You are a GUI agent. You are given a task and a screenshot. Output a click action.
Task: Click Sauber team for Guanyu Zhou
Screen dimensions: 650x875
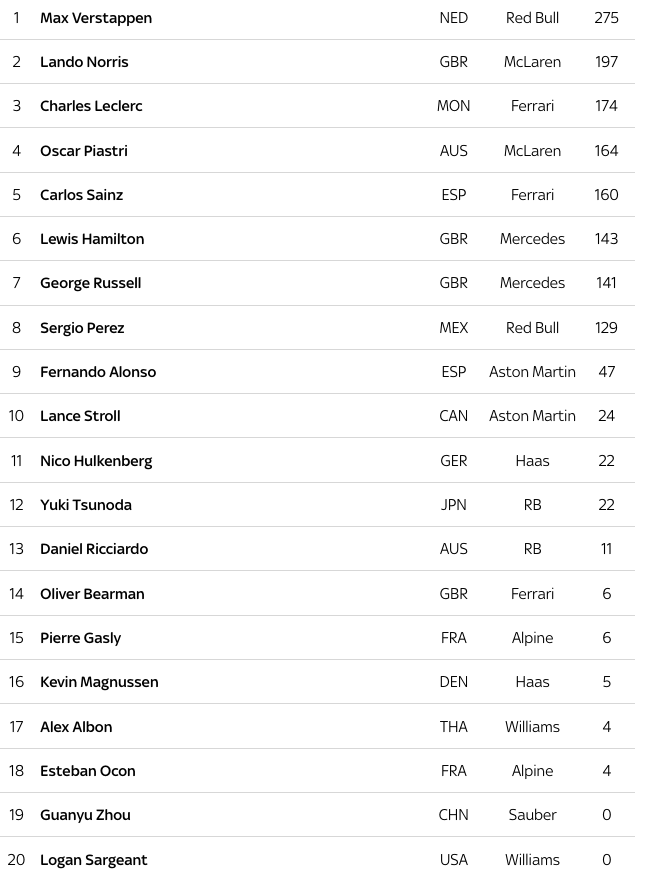pos(532,815)
